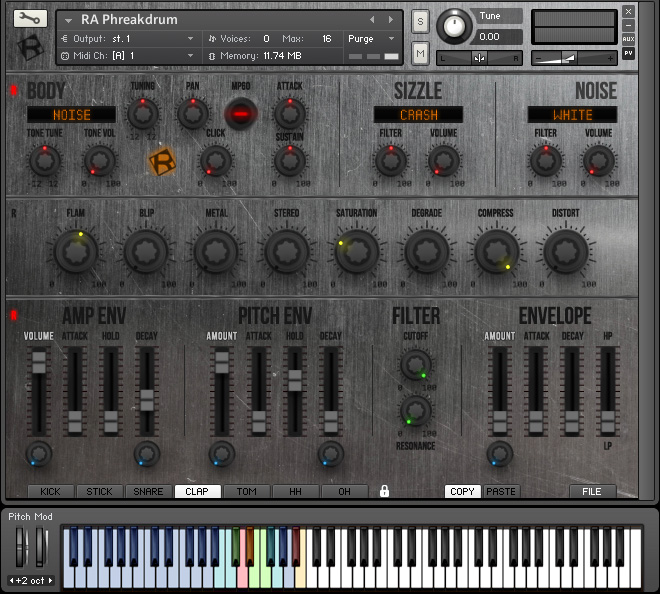The image size is (660, 594).
Task: Click the Stereo knob
Action: (x=287, y=252)
